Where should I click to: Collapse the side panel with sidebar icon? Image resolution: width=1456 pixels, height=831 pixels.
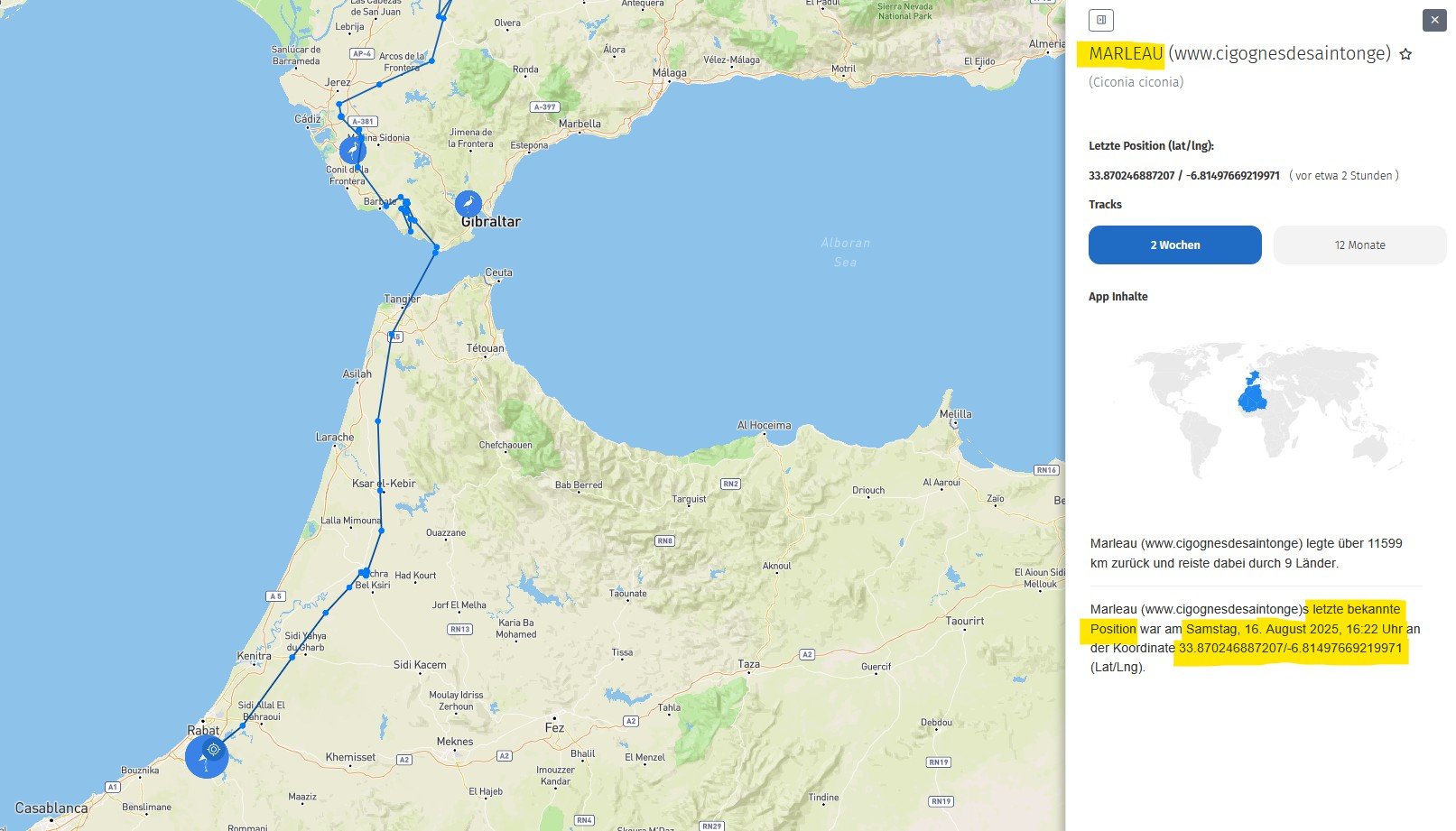(1100, 20)
